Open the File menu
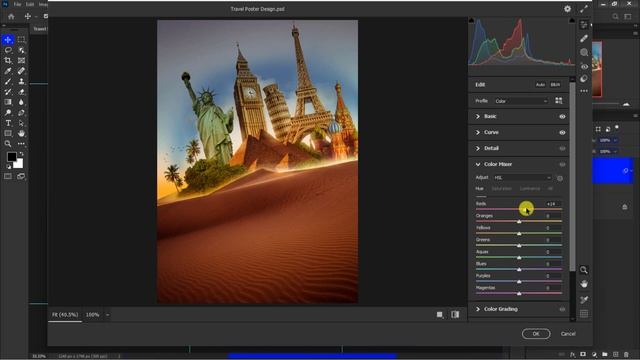This screenshot has height=360, width=640. (17, 4)
